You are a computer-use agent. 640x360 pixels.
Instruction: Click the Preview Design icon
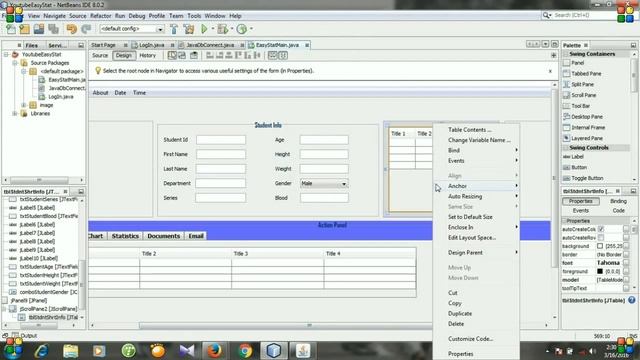tap(194, 56)
